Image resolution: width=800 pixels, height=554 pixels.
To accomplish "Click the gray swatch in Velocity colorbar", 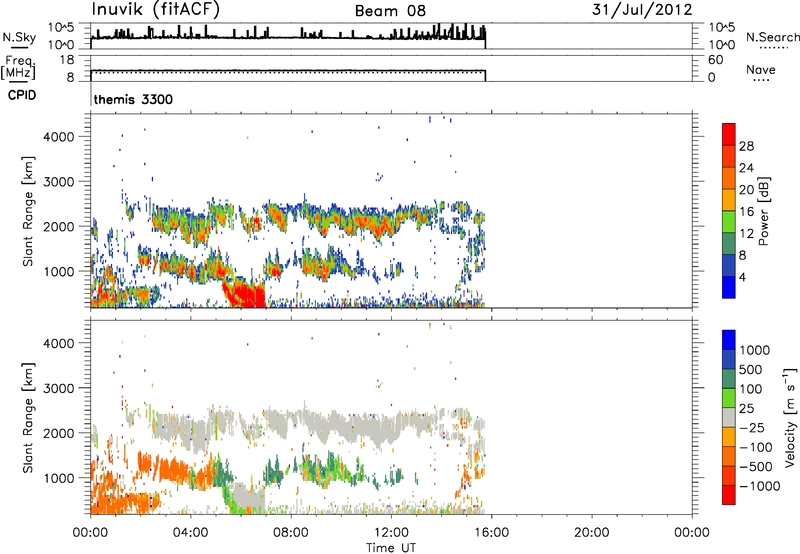I will 729,417.
